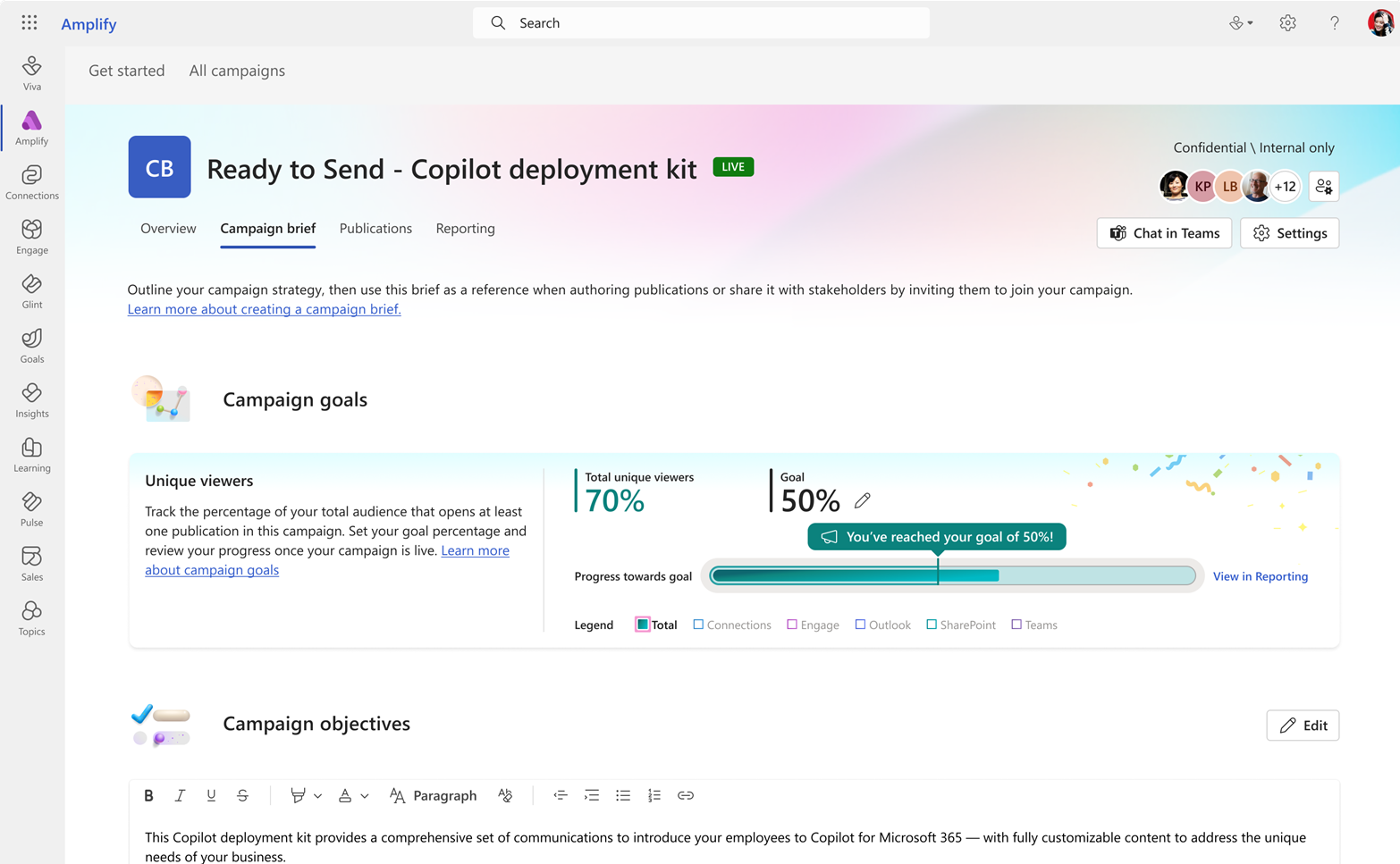Open Connections from the sidebar
The width and height of the screenshot is (1400, 864).
[x=32, y=182]
